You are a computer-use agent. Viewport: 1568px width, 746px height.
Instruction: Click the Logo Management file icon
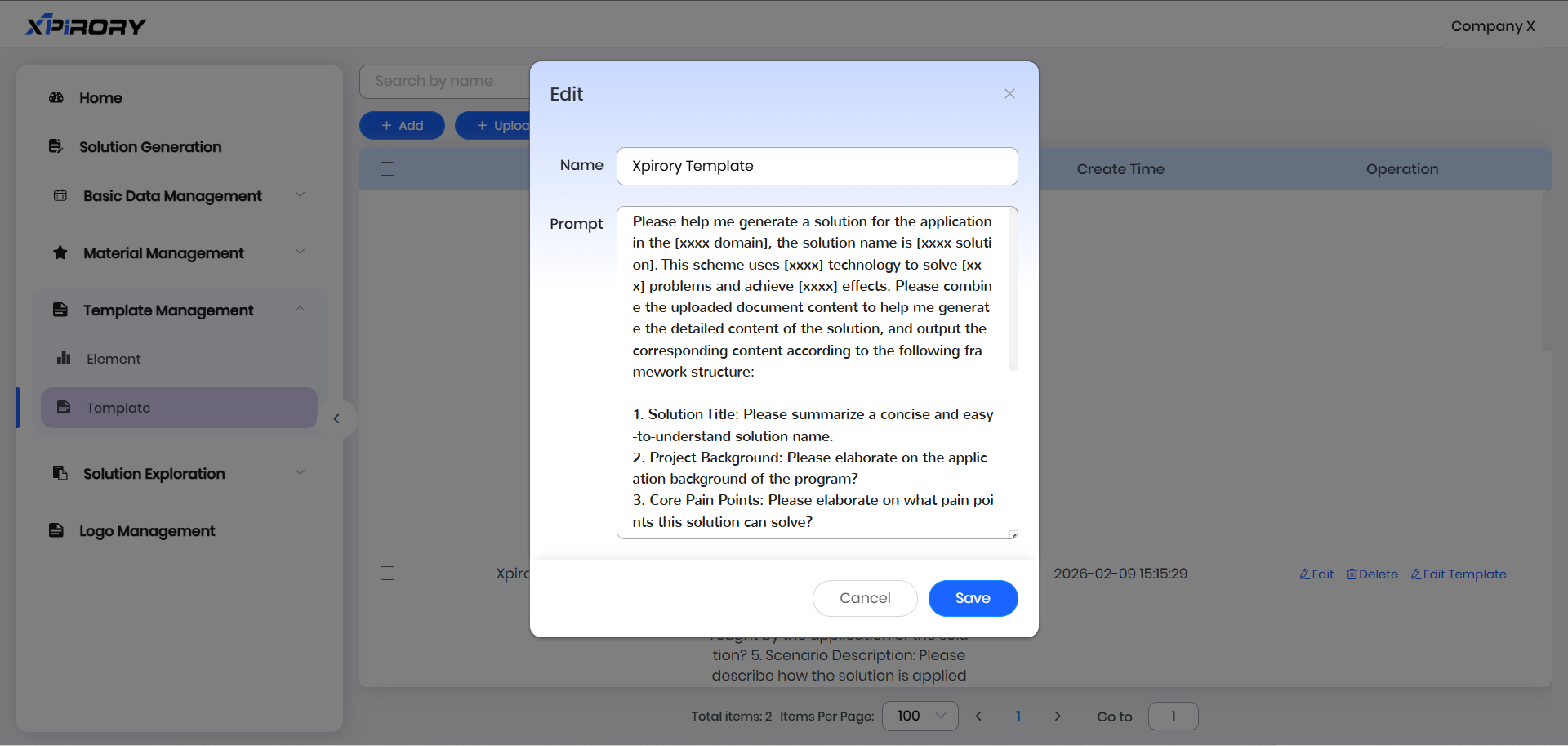click(x=56, y=530)
